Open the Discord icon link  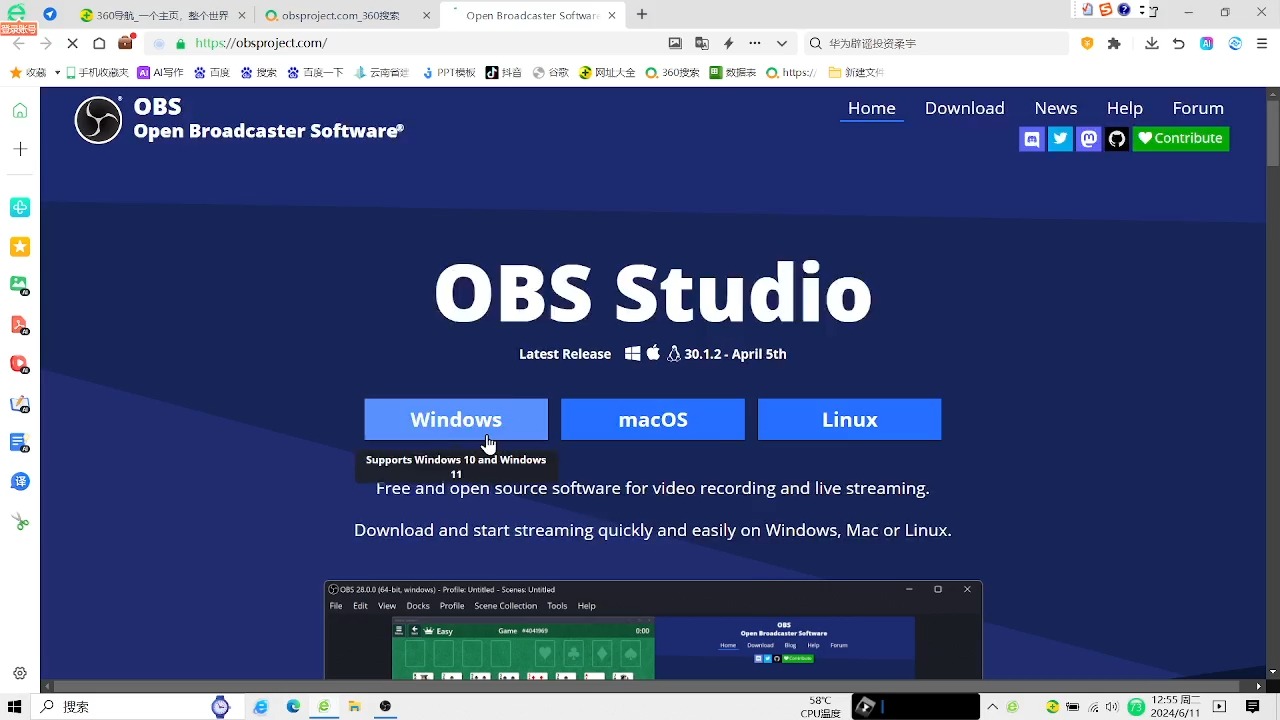coord(1031,139)
